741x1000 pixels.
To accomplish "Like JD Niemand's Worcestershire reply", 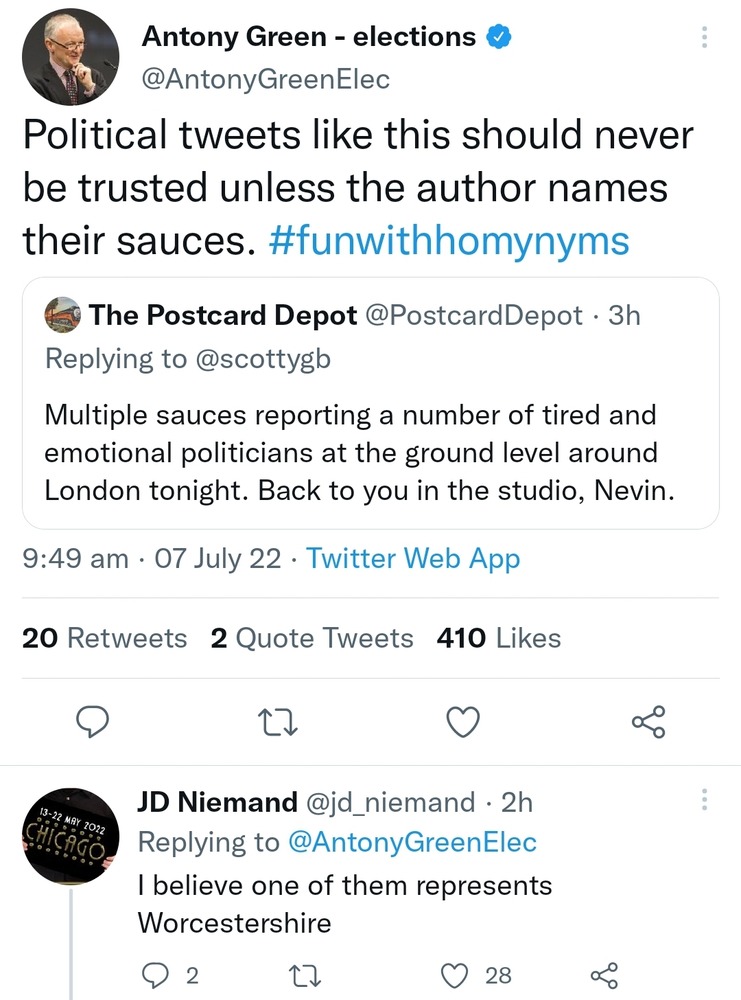I will [457, 975].
